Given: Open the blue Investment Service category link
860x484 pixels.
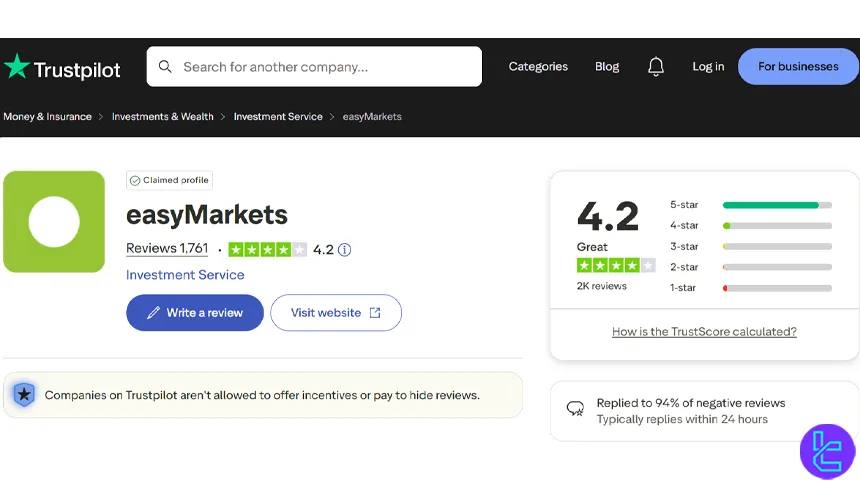Looking at the screenshot, I should coord(185,275).
